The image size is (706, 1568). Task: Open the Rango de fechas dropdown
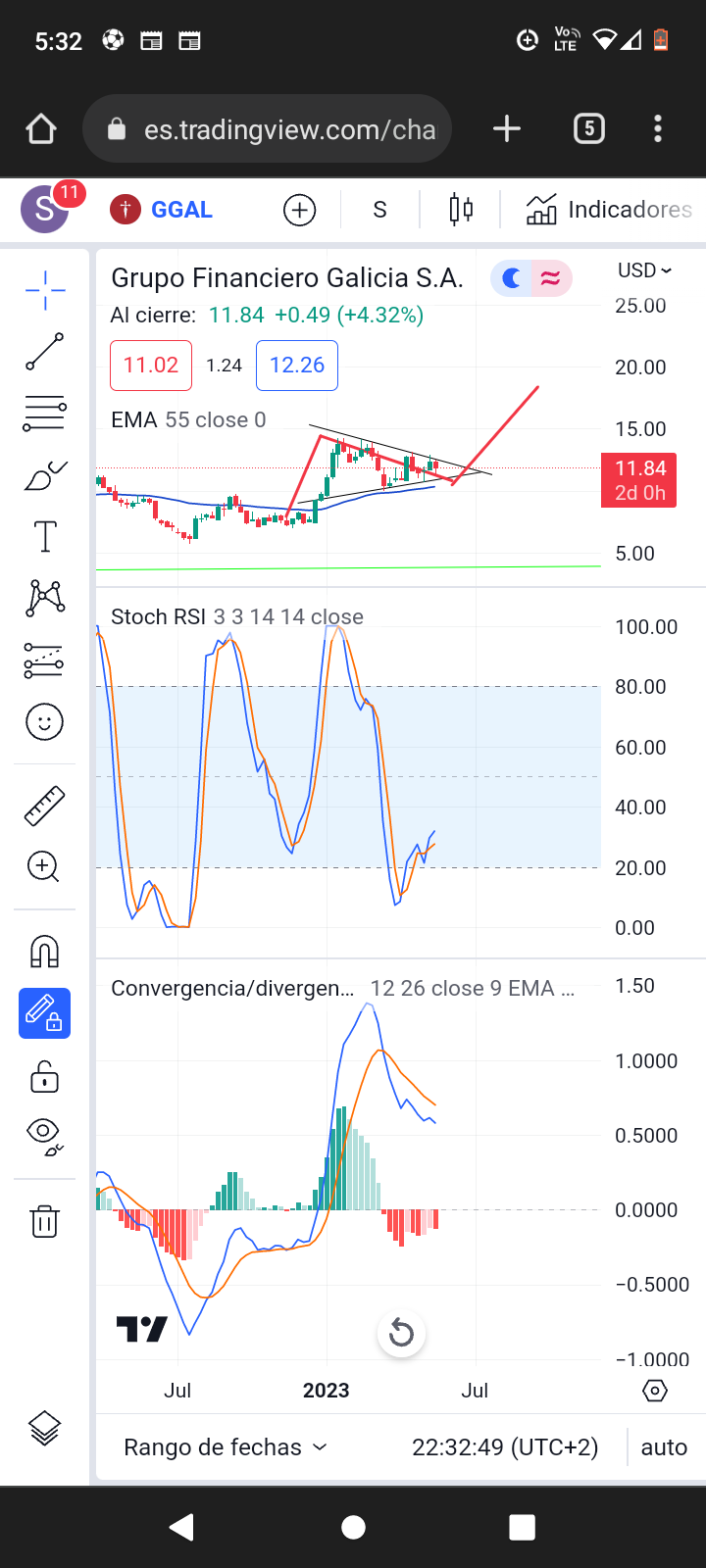point(225,1447)
